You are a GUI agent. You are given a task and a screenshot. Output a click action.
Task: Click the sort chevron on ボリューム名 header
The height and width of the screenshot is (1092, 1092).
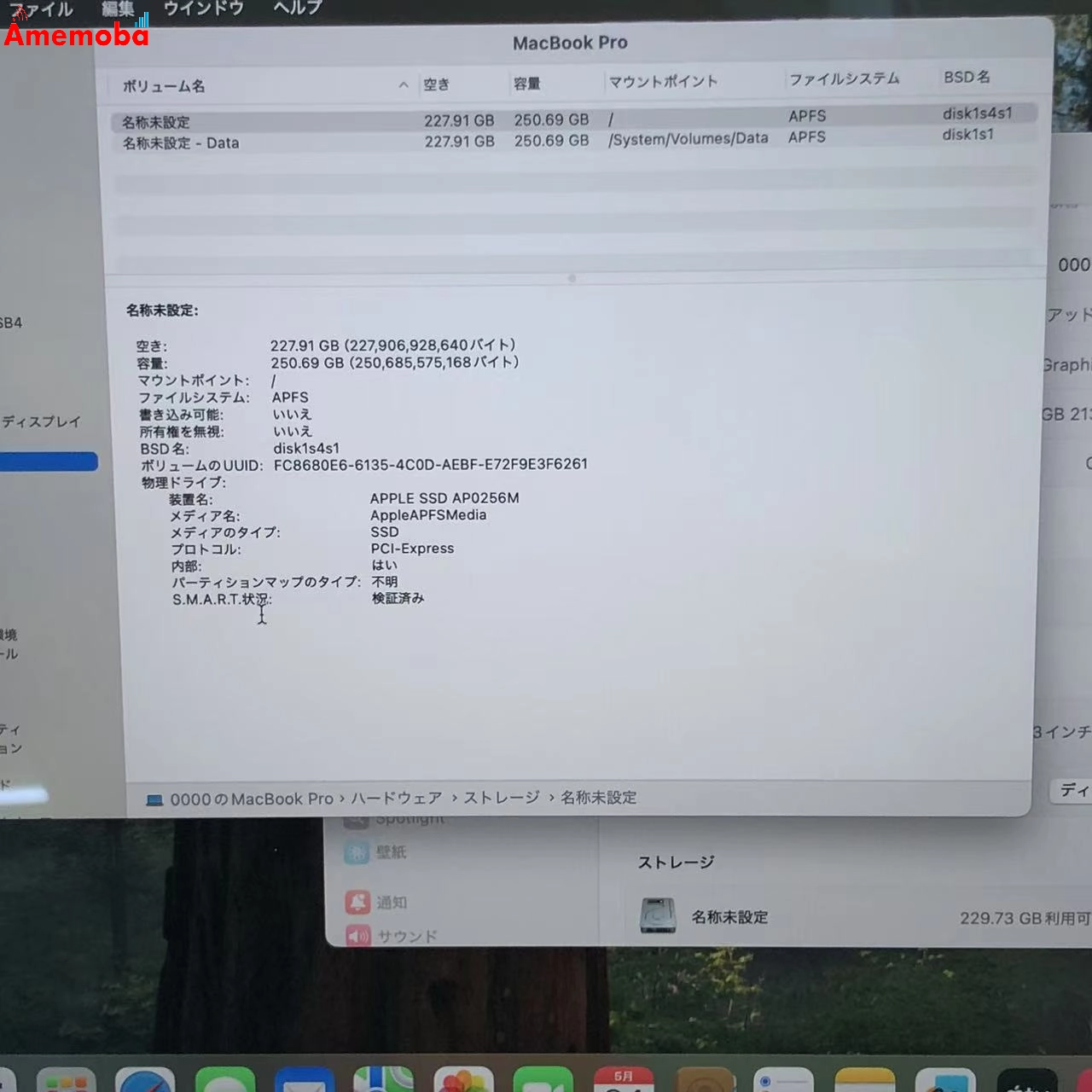(x=403, y=85)
